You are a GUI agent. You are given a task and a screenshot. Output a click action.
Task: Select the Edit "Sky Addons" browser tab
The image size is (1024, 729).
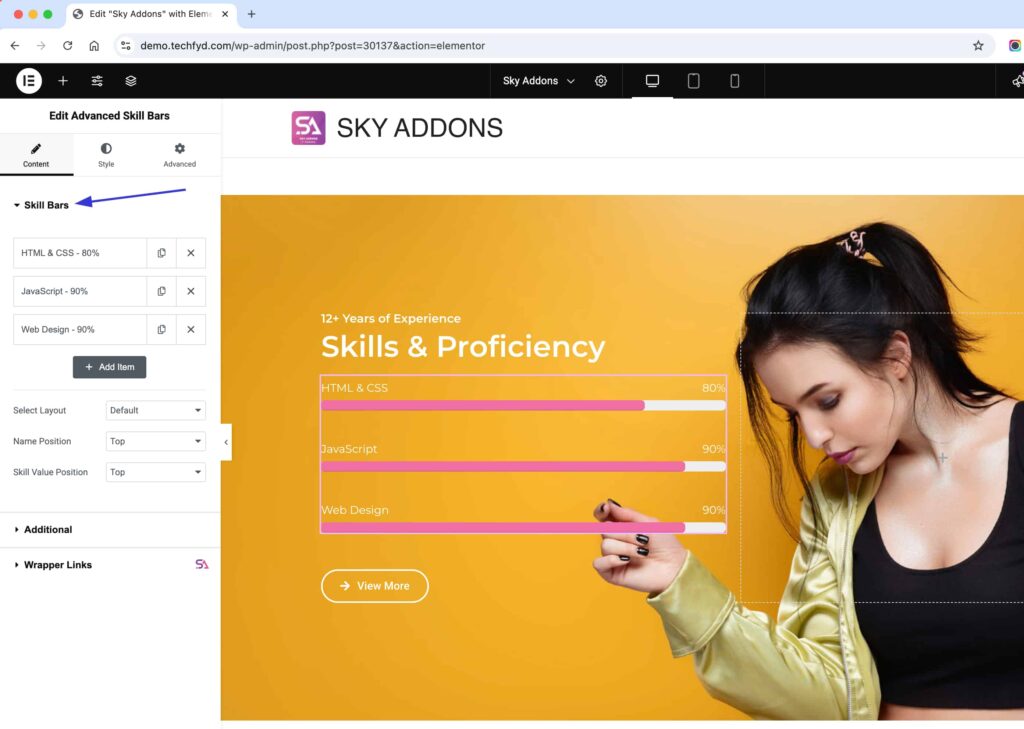tap(150, 14)
